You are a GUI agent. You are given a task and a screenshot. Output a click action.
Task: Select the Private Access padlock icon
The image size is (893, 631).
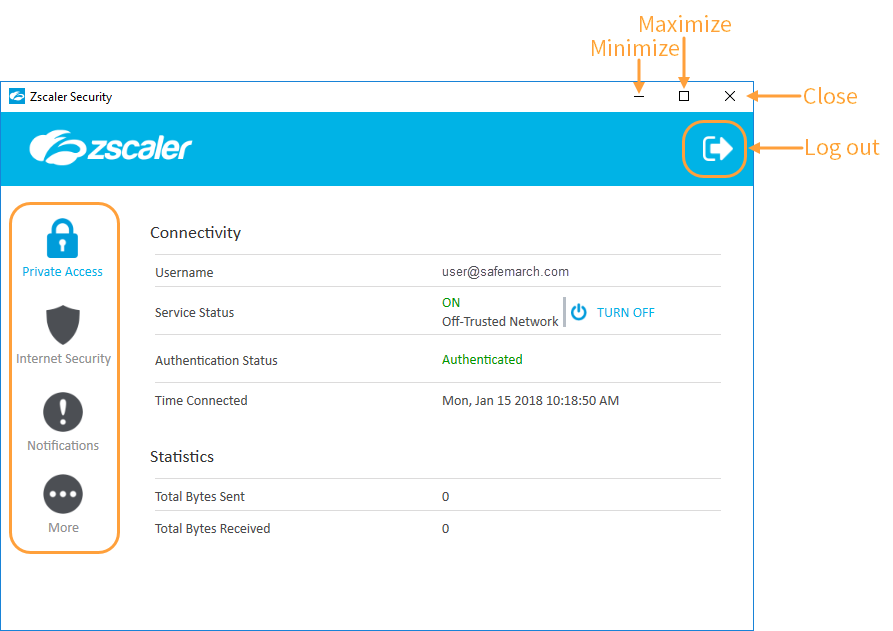tap(63, 238)
